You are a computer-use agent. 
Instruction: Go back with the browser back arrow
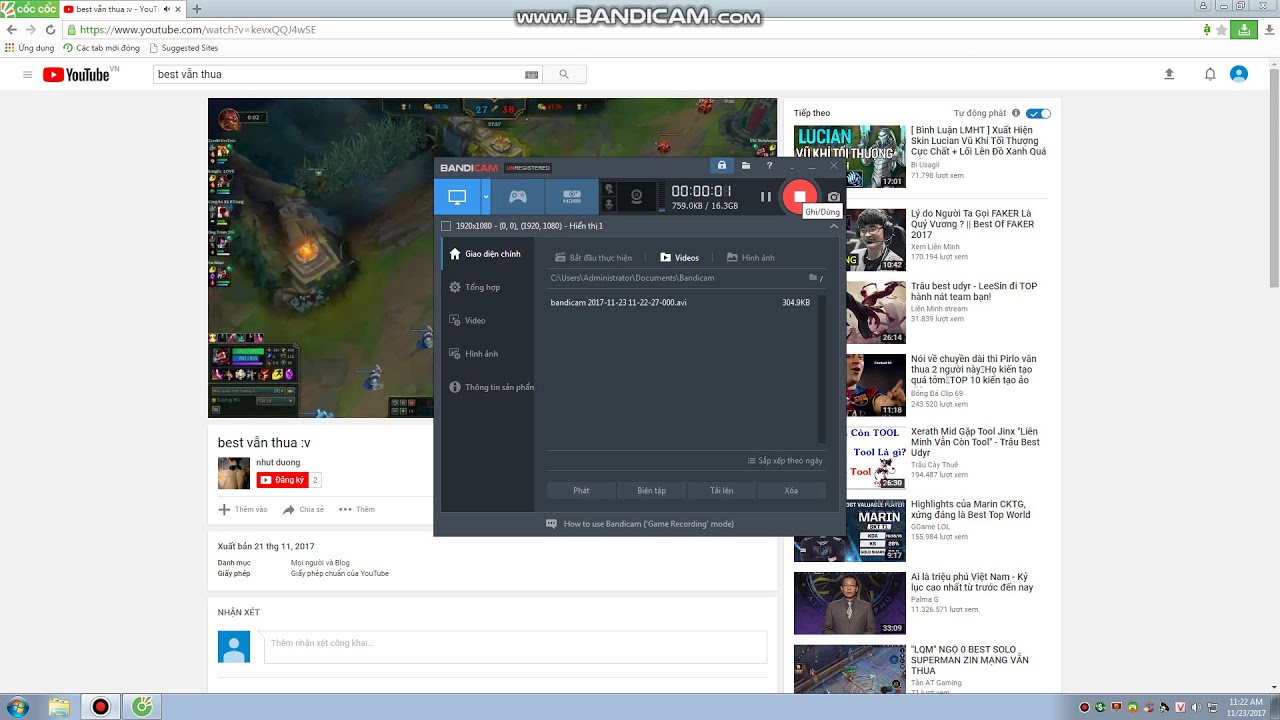12,30
